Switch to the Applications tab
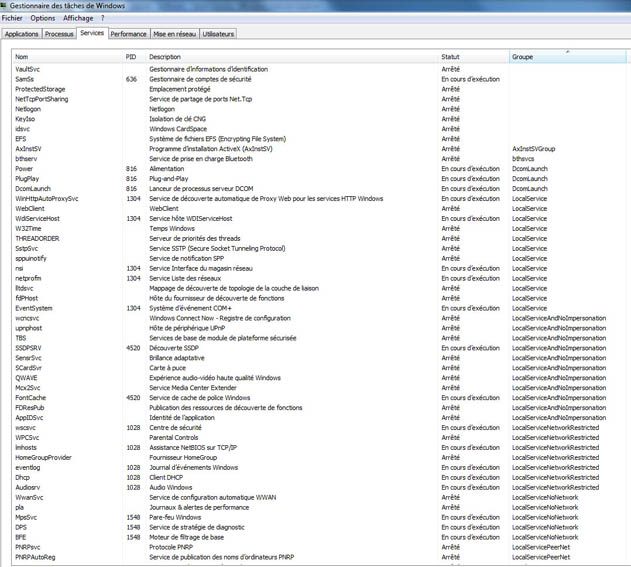The height and width of the screenshot is (567, 631). (x=22, y=34)
